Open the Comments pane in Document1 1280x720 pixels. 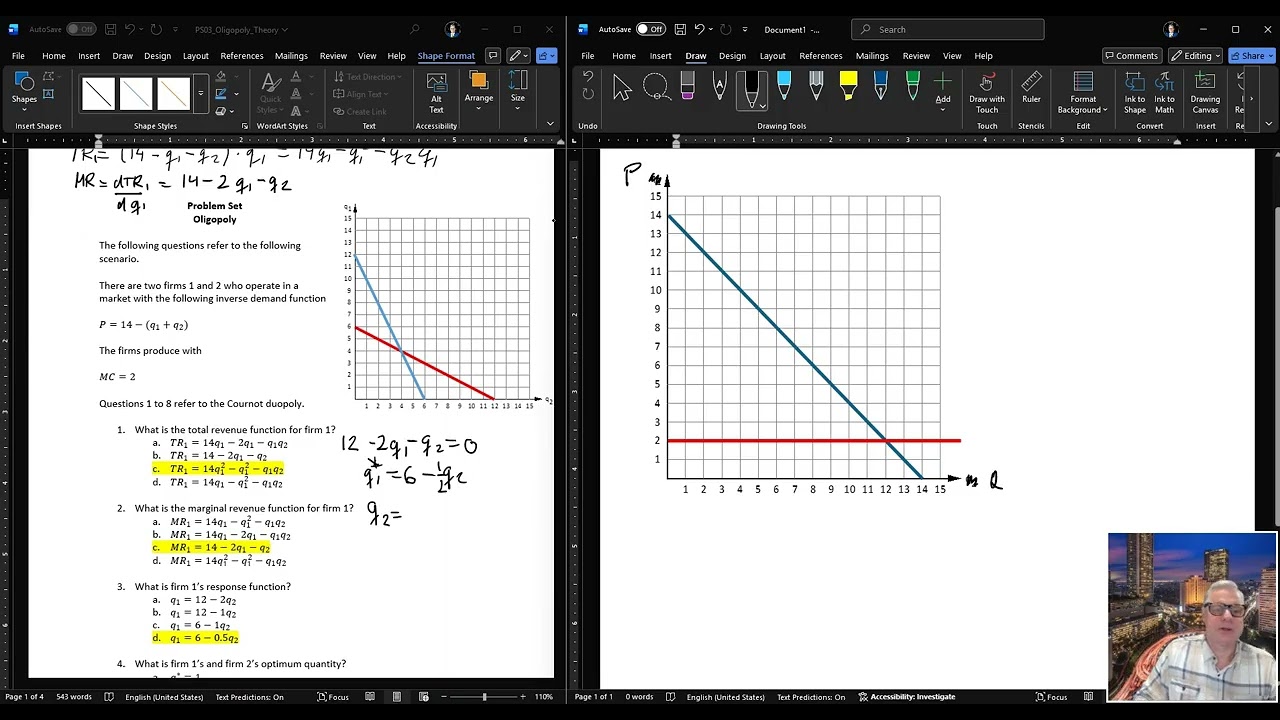[1131, 56]
